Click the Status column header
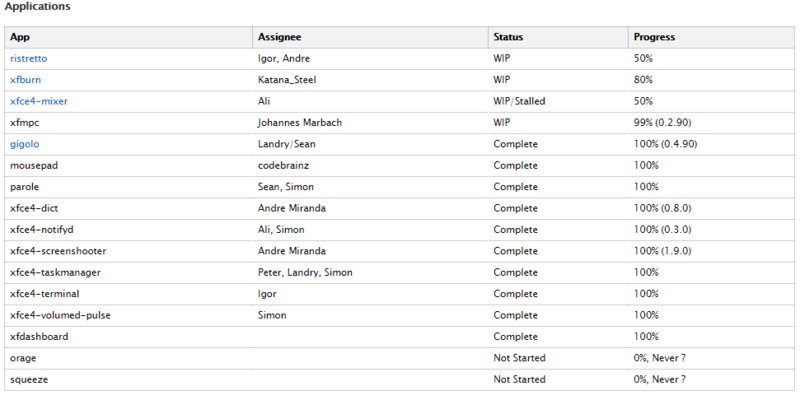 tap(508, 37)
